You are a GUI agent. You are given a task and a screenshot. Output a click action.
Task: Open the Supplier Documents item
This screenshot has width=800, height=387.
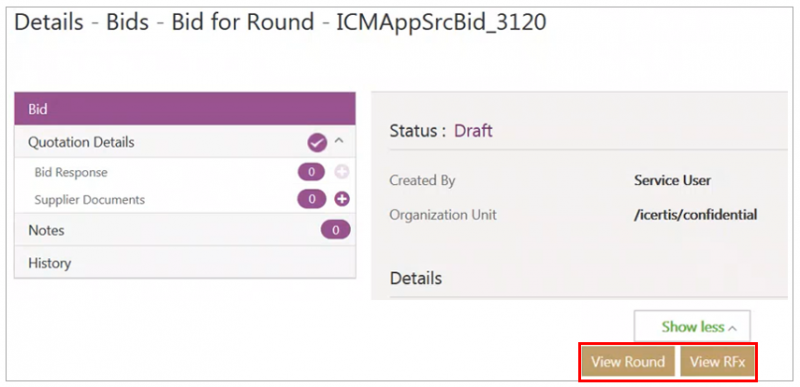[x=90, y=199]
